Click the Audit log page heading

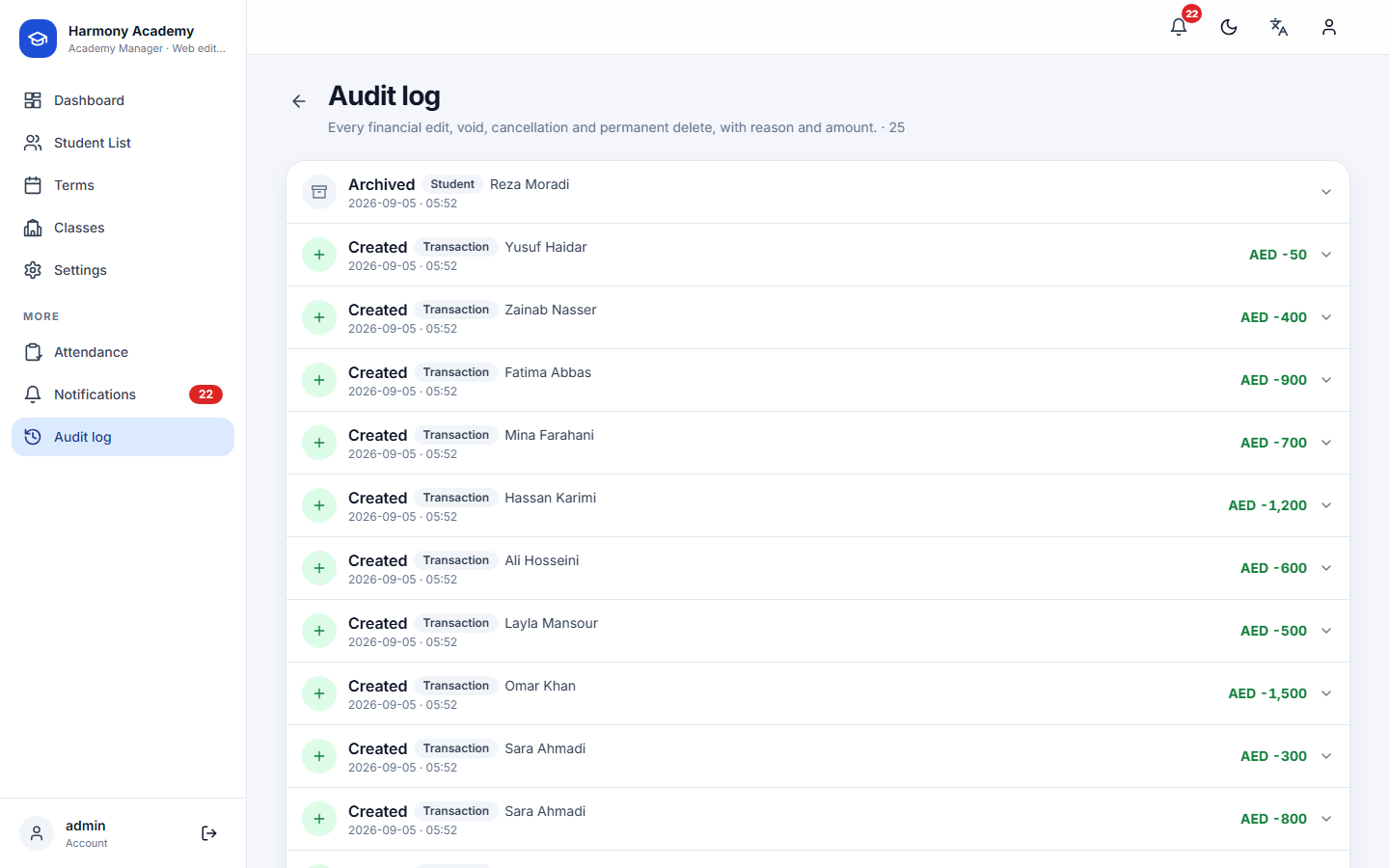[x=384, y=96]
